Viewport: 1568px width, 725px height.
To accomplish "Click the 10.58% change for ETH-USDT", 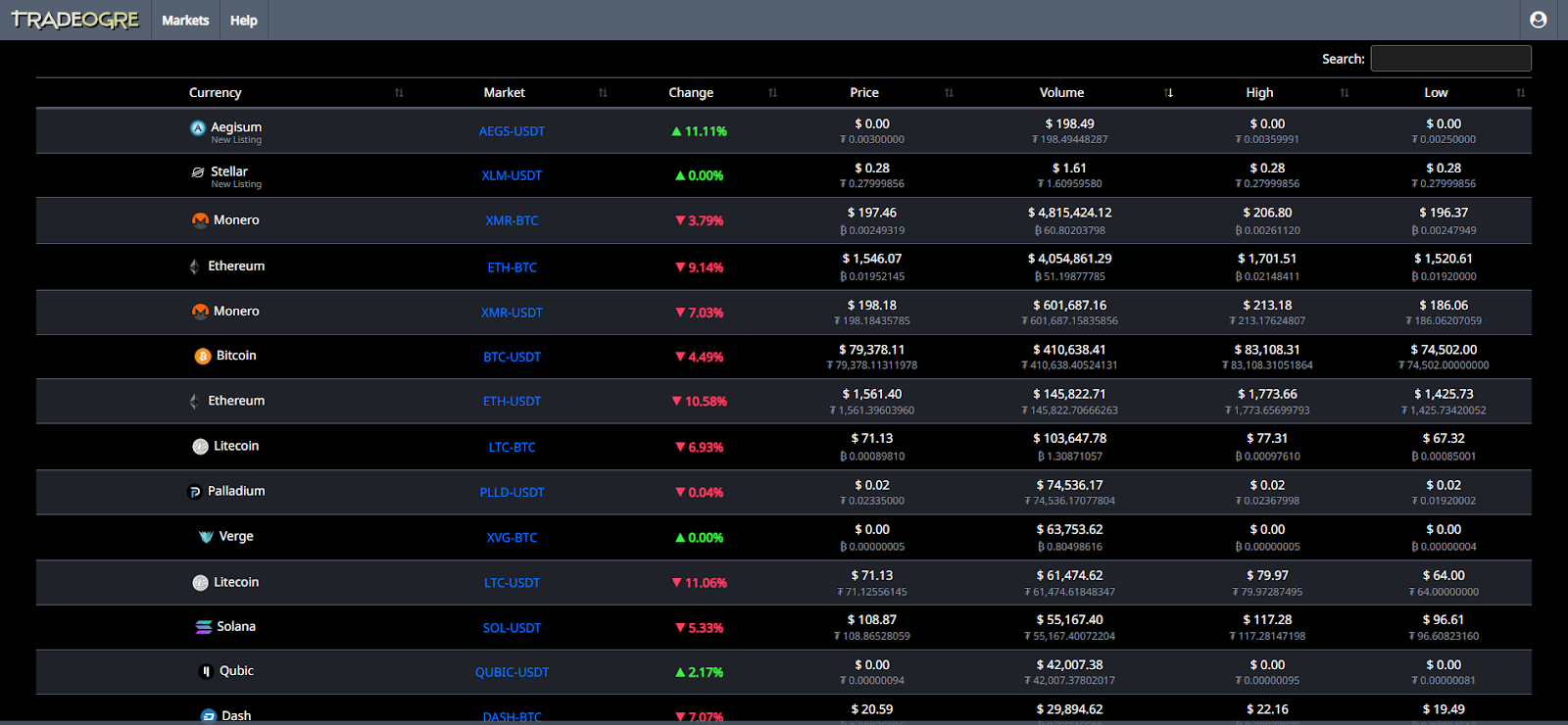I will (699, 401).
